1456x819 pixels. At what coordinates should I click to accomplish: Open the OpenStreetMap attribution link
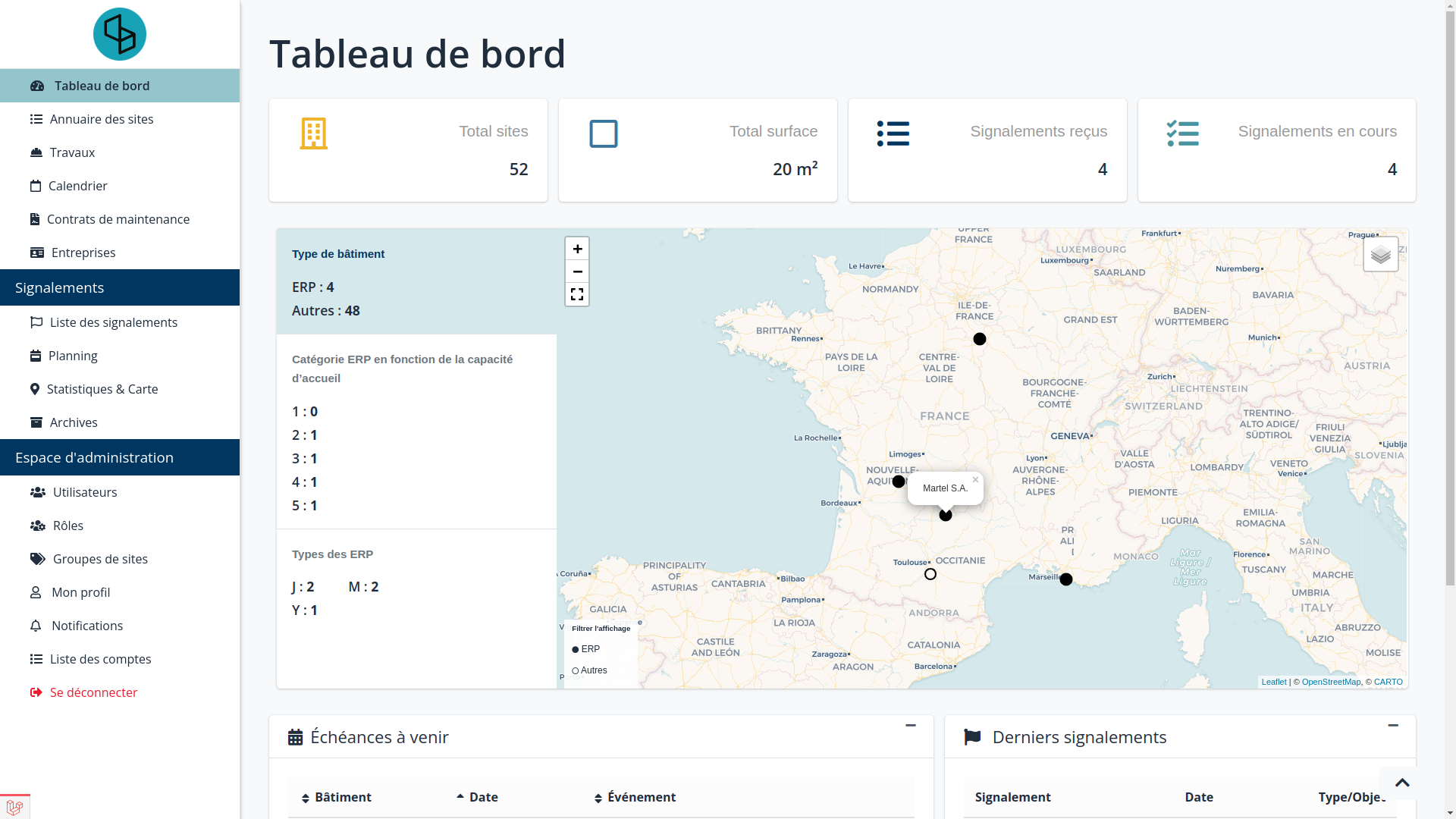tap(1331, 682)
